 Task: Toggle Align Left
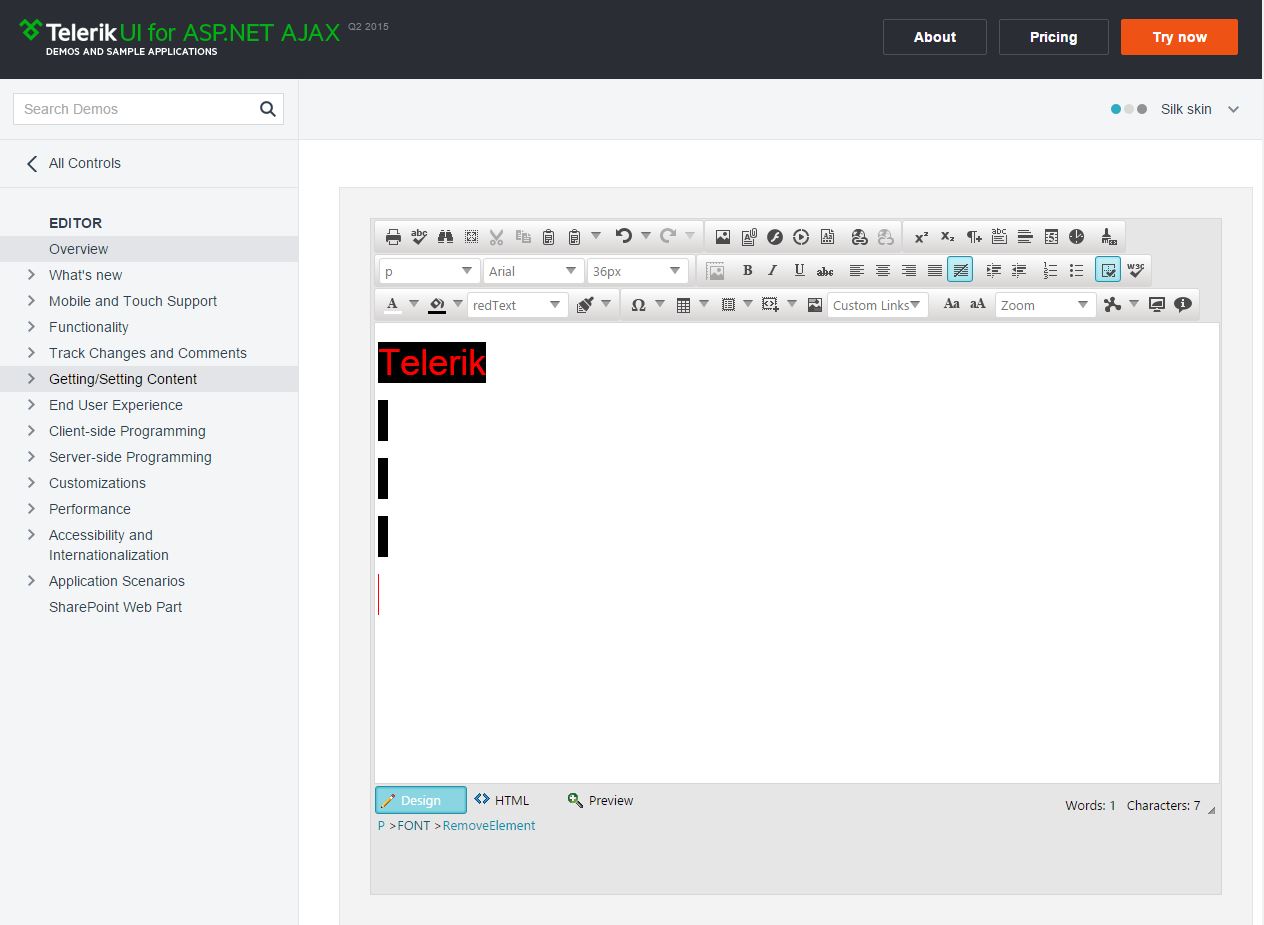point(857,270)
